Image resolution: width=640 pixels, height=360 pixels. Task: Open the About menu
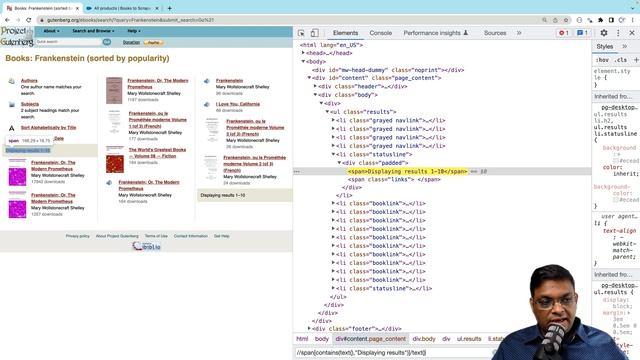coord(51,31)
